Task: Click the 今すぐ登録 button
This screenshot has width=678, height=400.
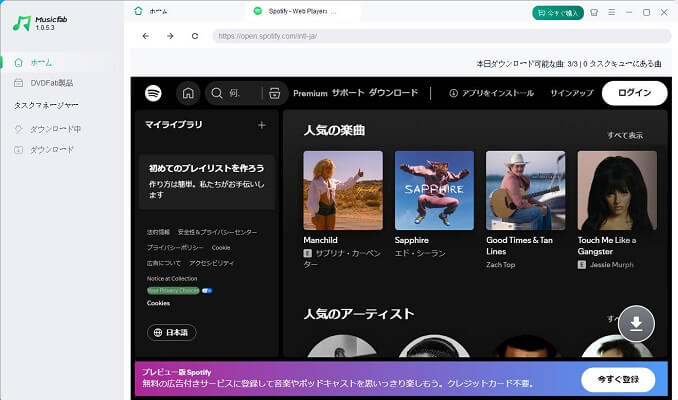Action: (x=618, y=380)
